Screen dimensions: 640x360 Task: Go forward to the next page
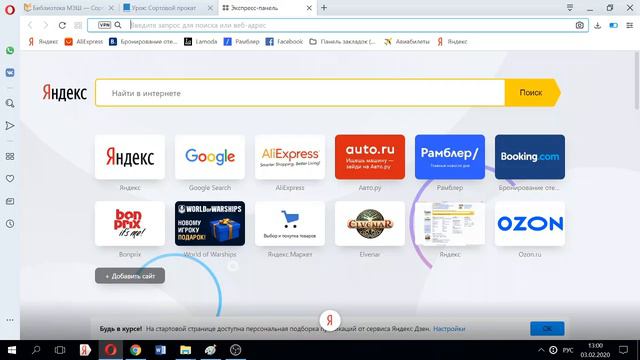point(45,25)
